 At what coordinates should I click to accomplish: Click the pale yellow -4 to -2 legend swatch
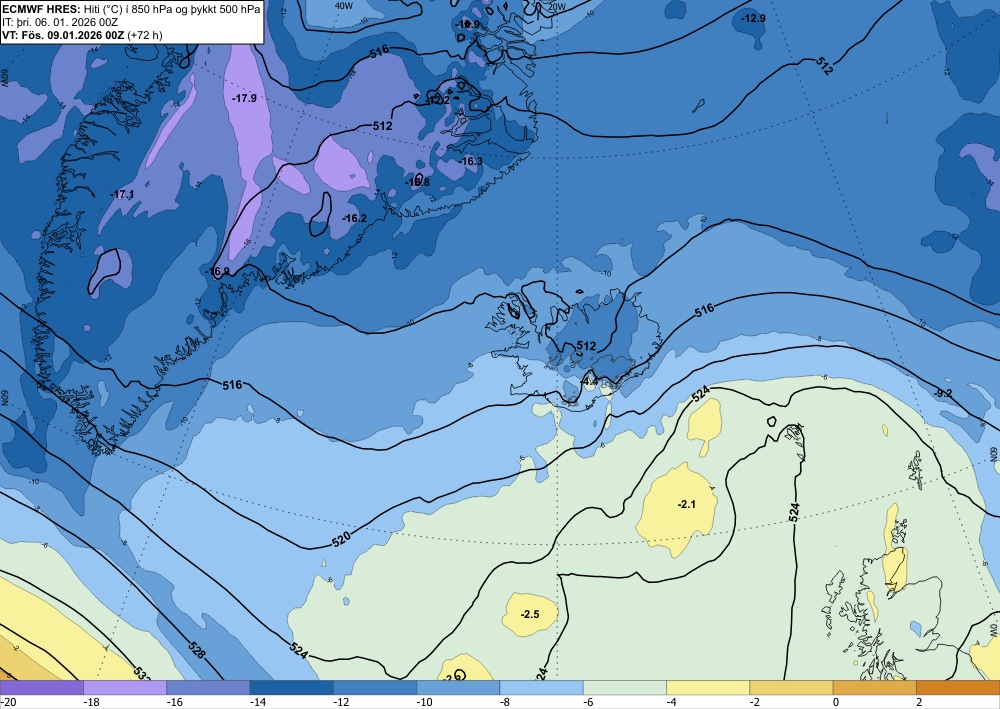708,687
